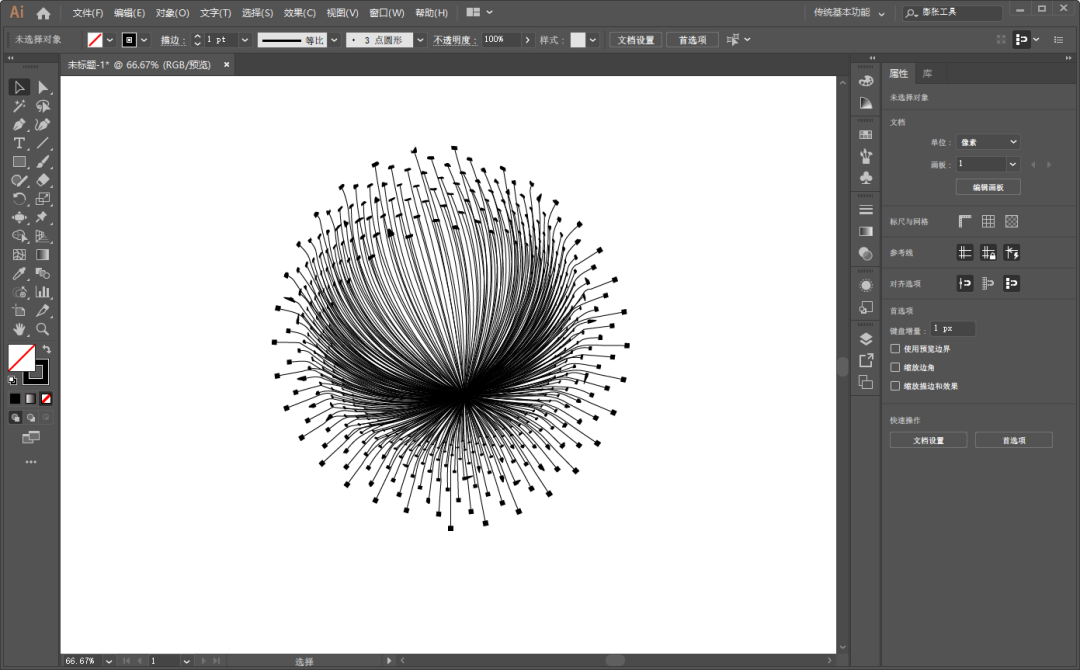Select the Shape Builder tool

19,236
